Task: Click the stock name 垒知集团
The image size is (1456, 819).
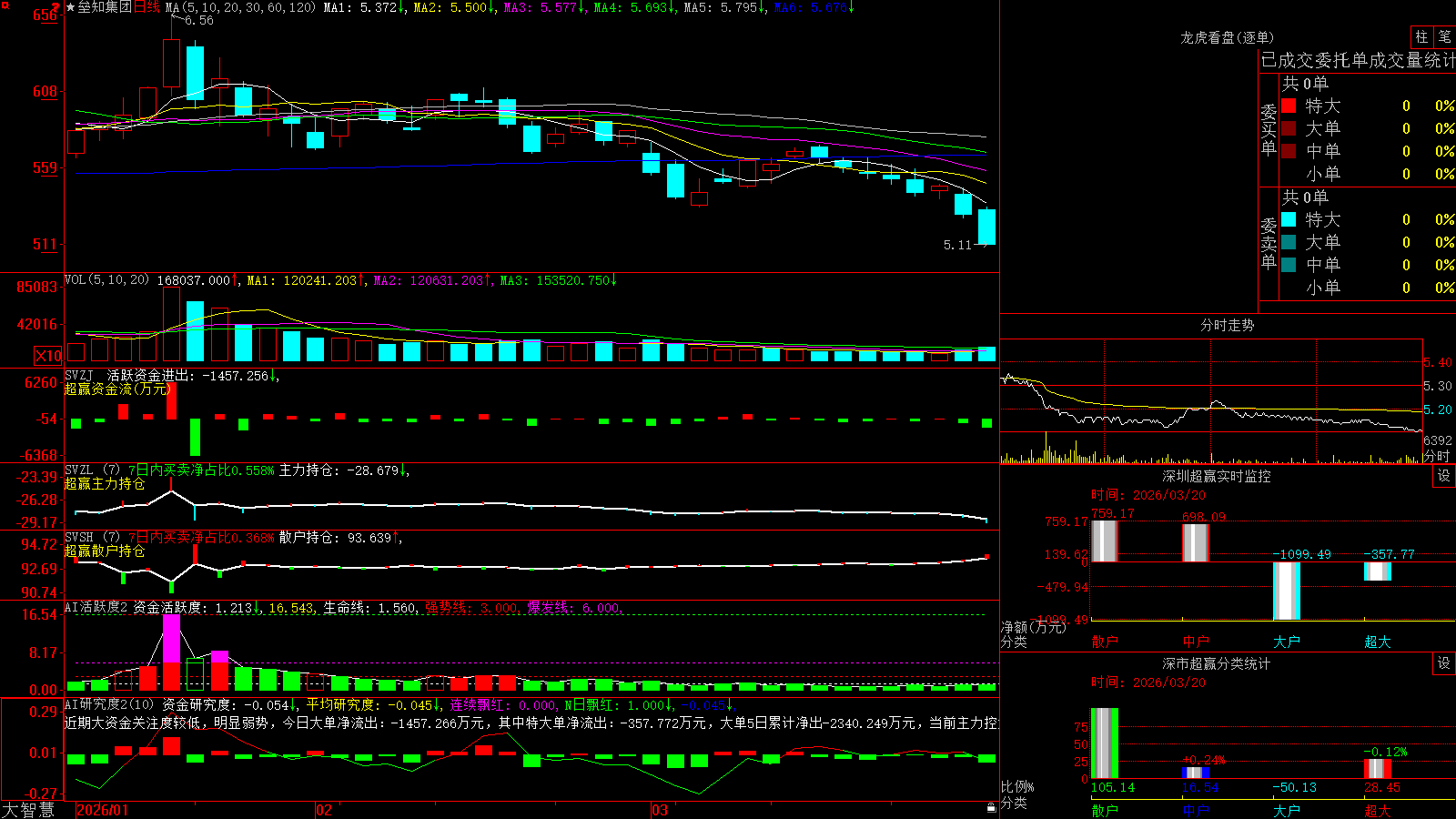Action: coord(105,7)
